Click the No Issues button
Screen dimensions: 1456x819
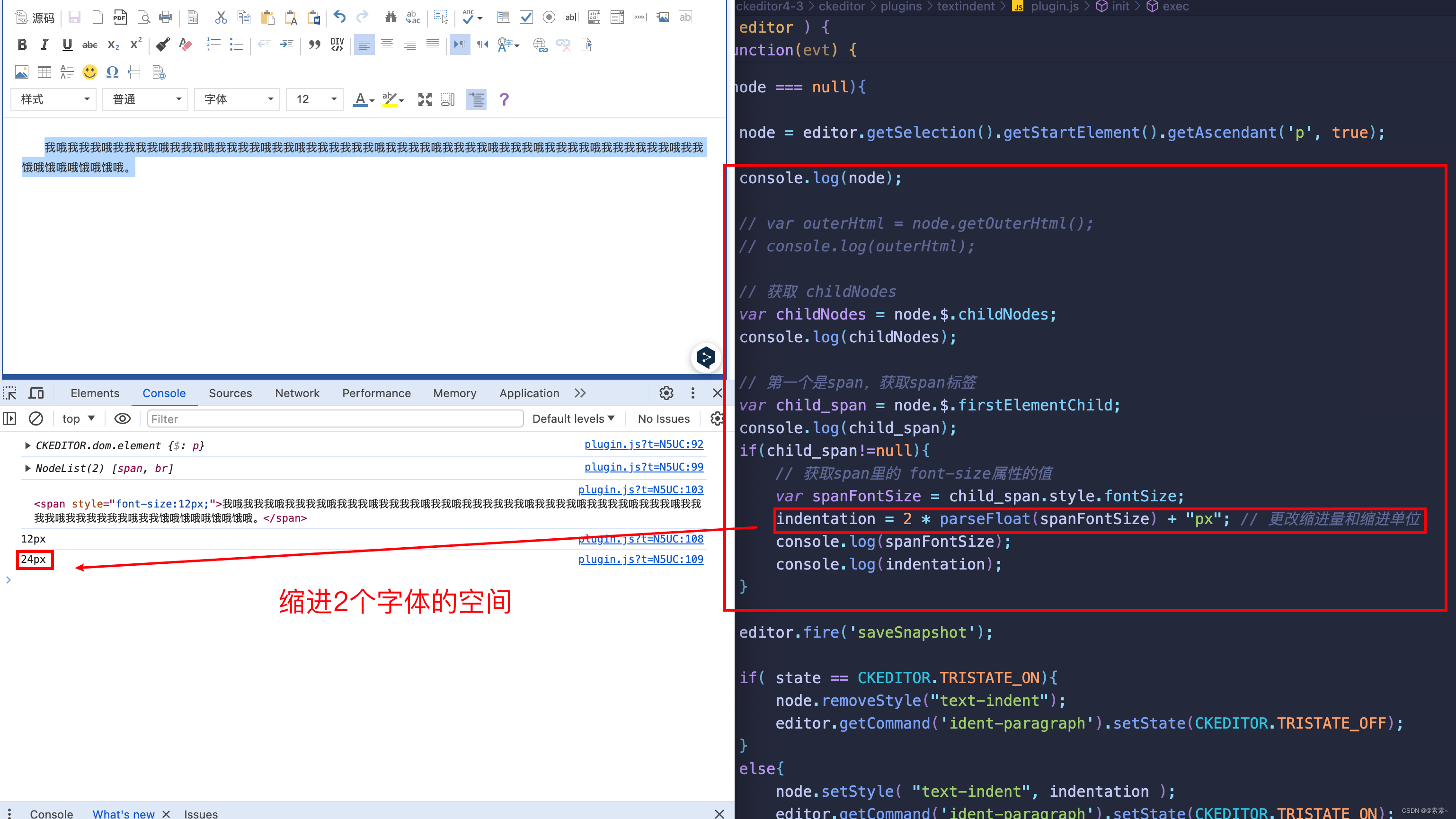click(x=664, y=418)
